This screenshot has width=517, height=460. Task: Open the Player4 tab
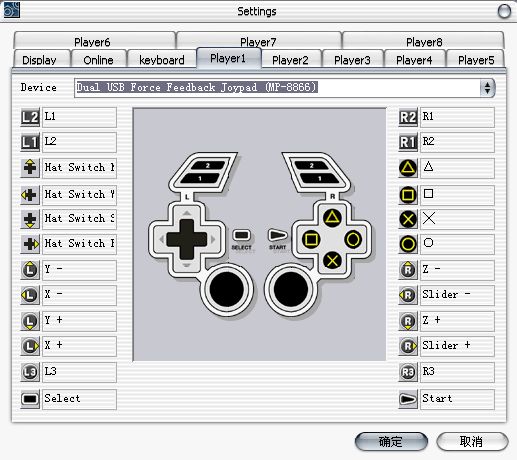(x=415, y=59)
